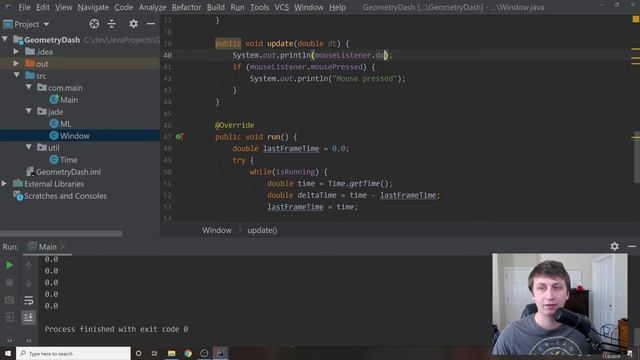640x360 pixels.
Task: Open Chrome from taskbar
Action: pyautogui.click(x=188, y=353)
